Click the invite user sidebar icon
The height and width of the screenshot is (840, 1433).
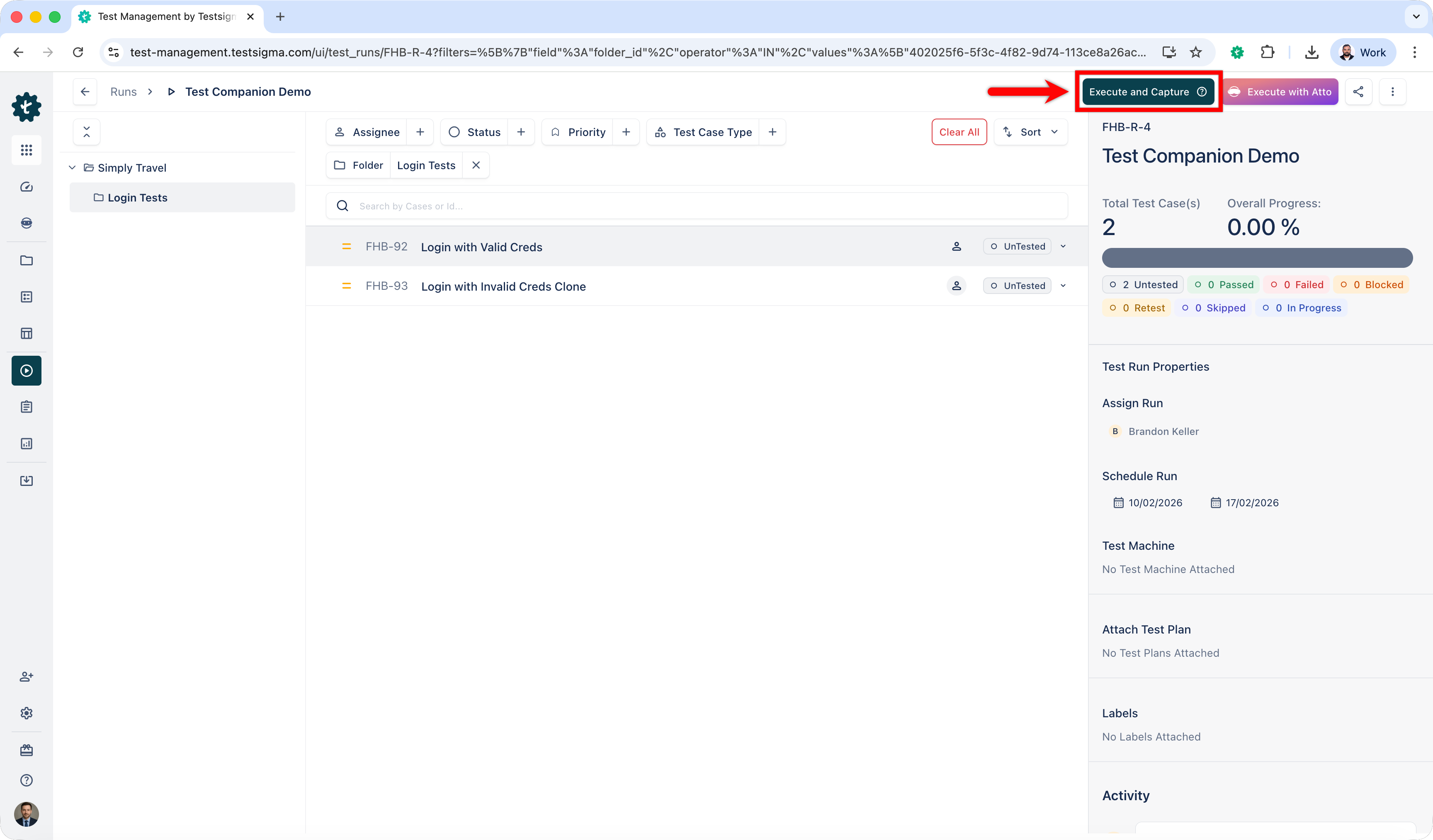tap(26, 677)
